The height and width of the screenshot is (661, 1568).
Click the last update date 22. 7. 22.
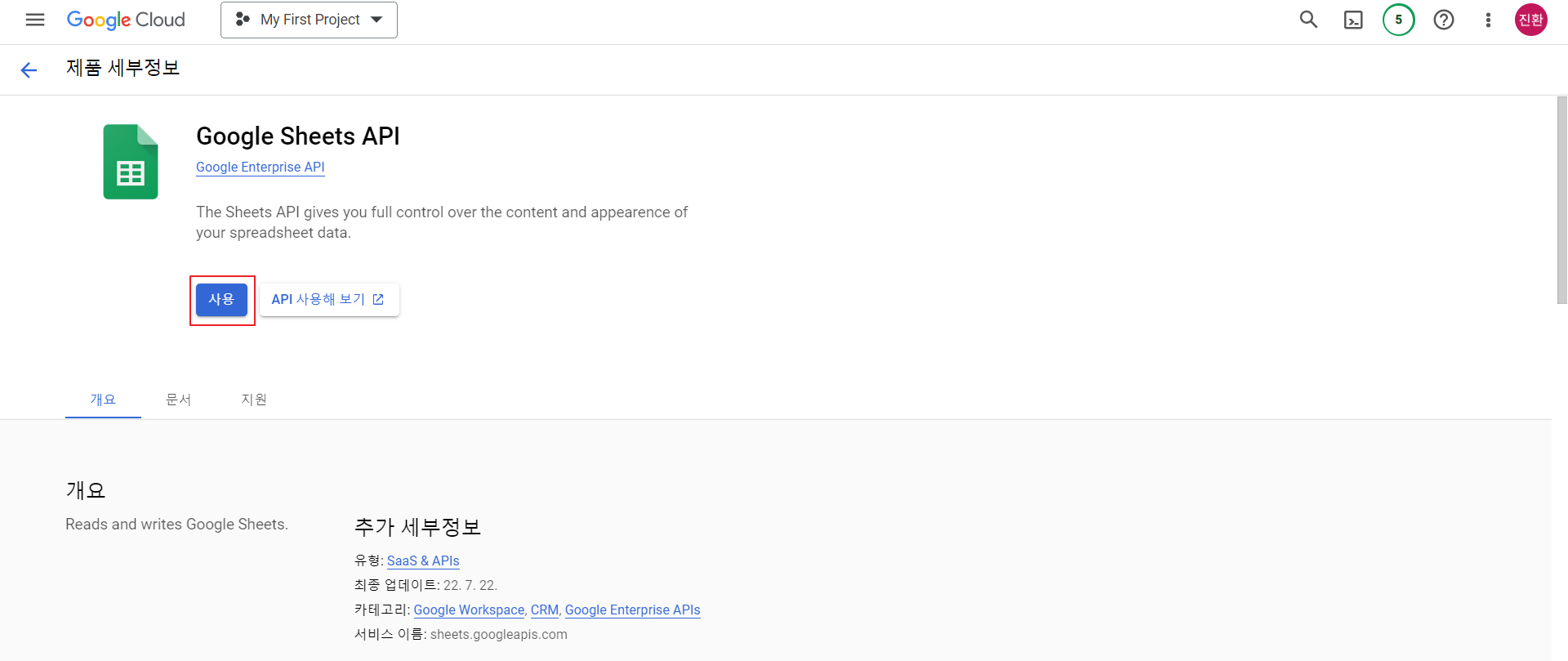[470, 585]
